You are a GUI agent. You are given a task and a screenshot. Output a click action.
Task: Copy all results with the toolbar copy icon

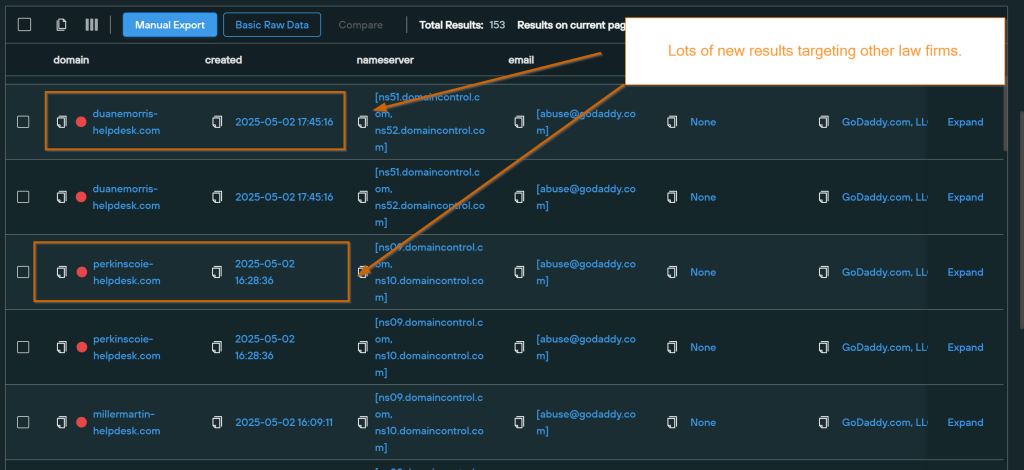61,25
